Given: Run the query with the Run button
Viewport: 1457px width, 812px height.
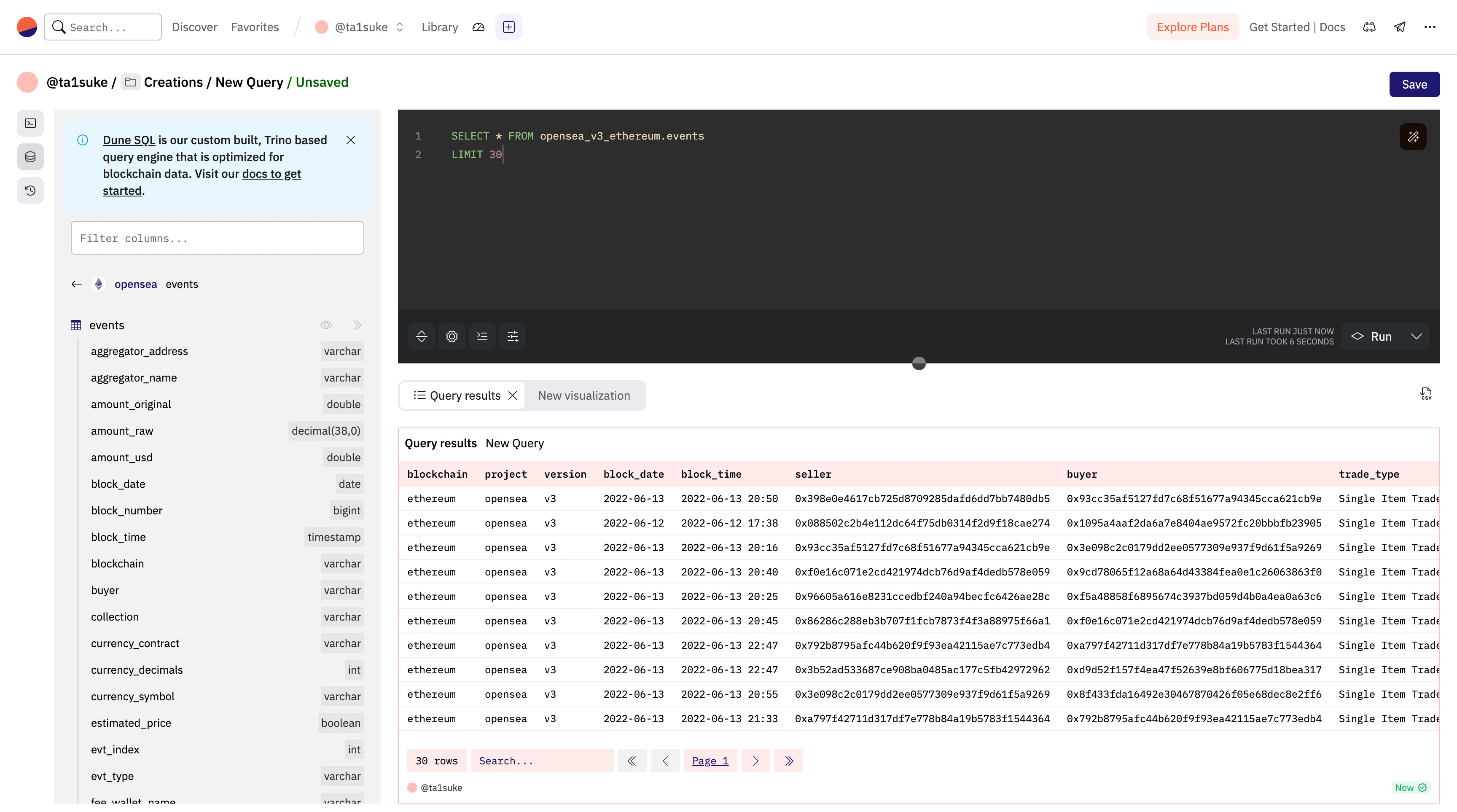Looking at the screenshot, I should point(1371,336).
